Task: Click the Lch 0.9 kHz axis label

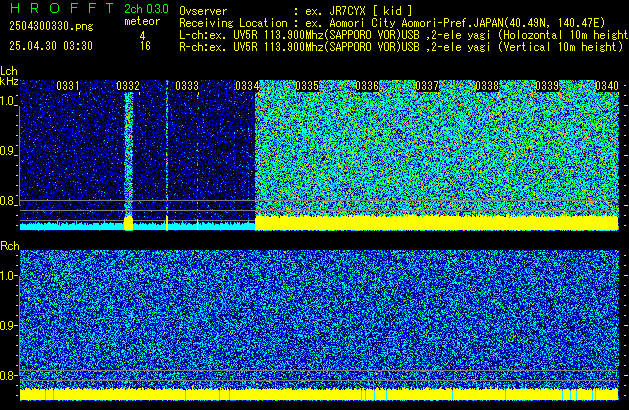Action: (8, 151)
